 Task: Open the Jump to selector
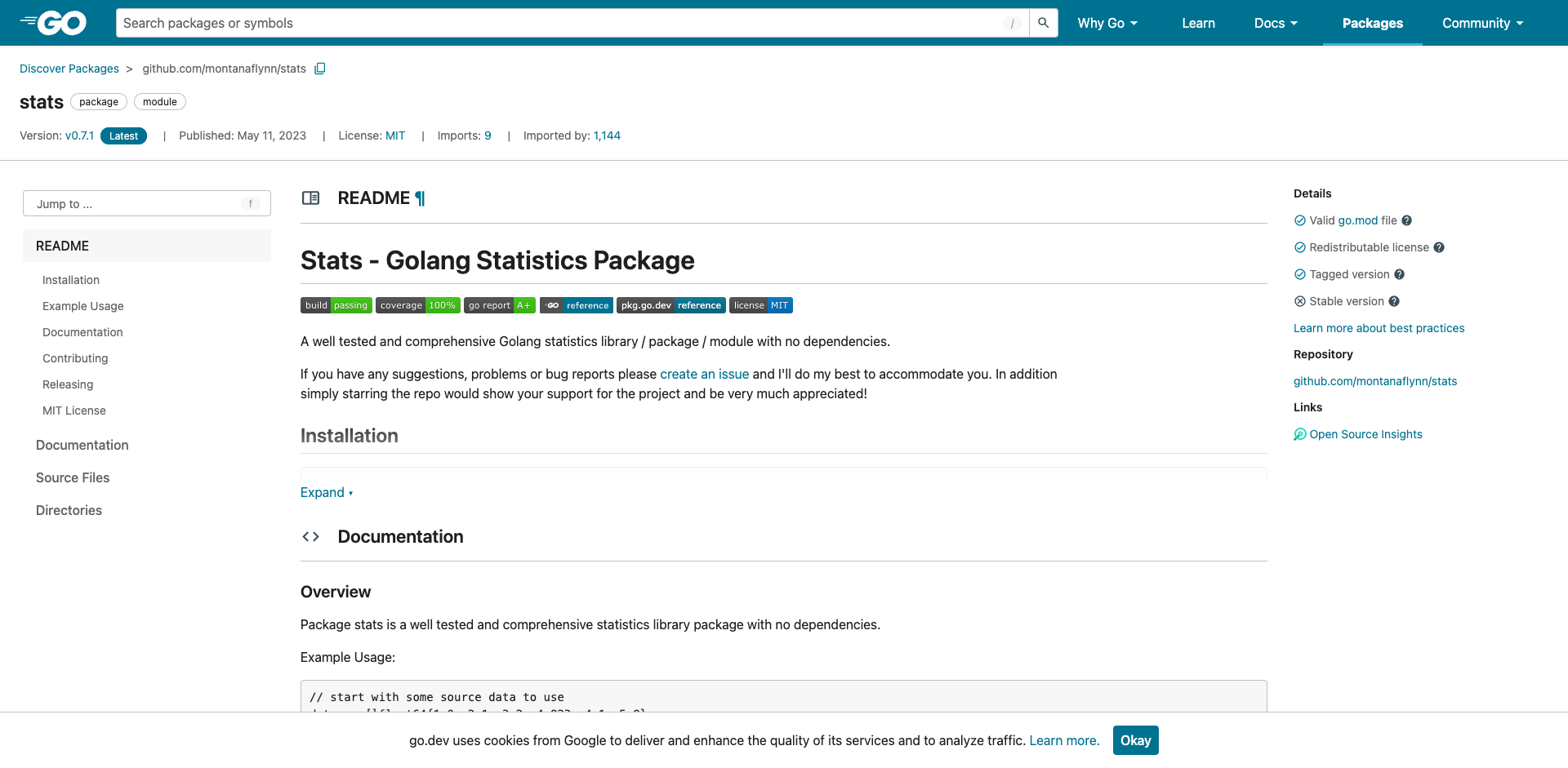147,204
